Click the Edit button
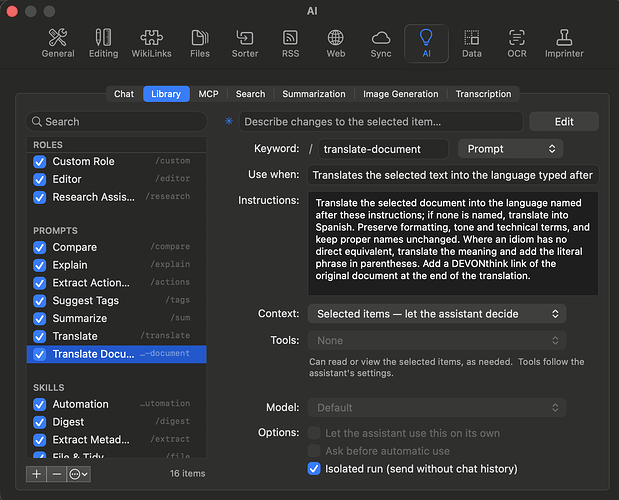This screenshot has height=500, width=619. [564, 122]
